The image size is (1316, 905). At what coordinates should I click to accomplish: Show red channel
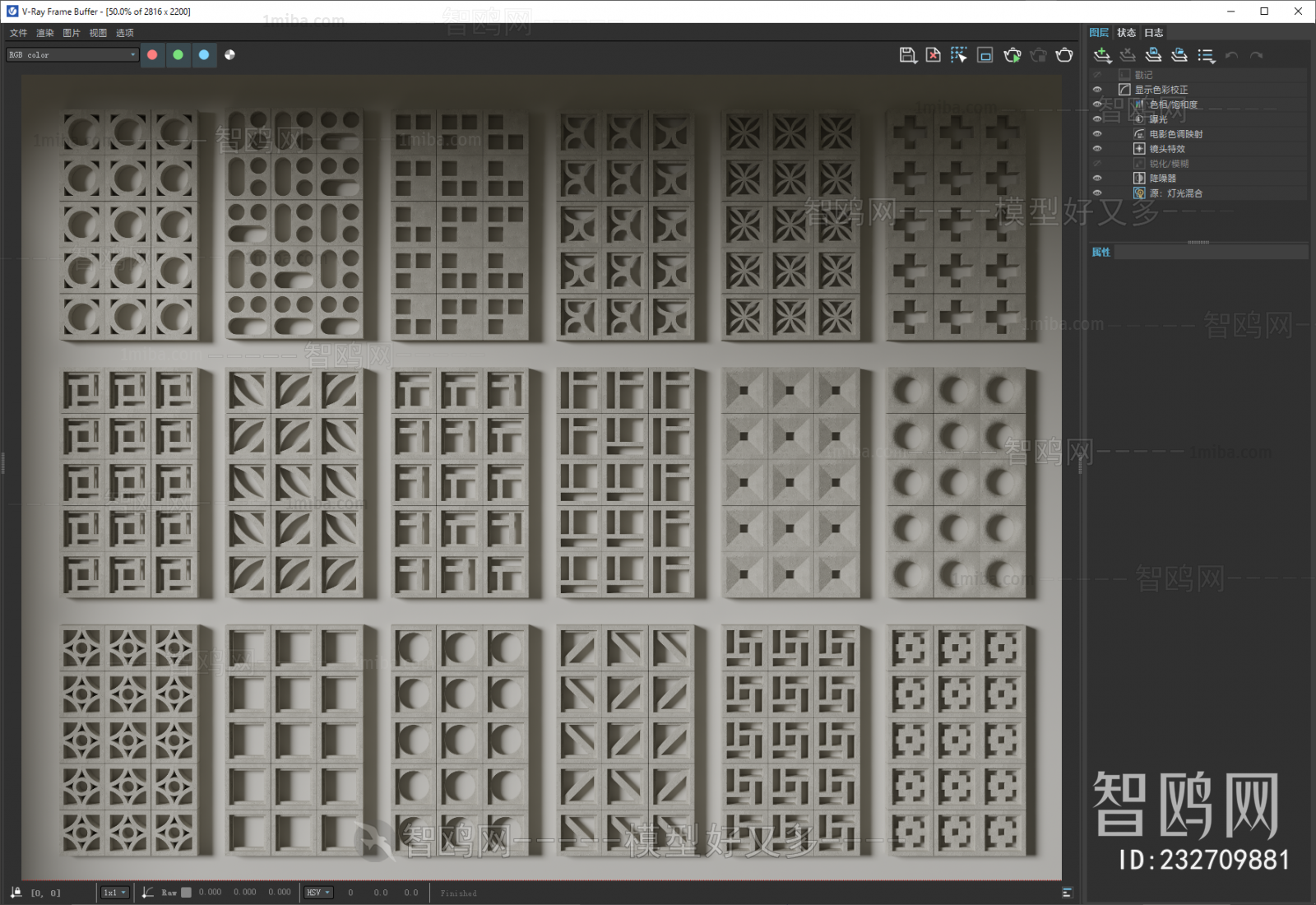click(152, 55)
